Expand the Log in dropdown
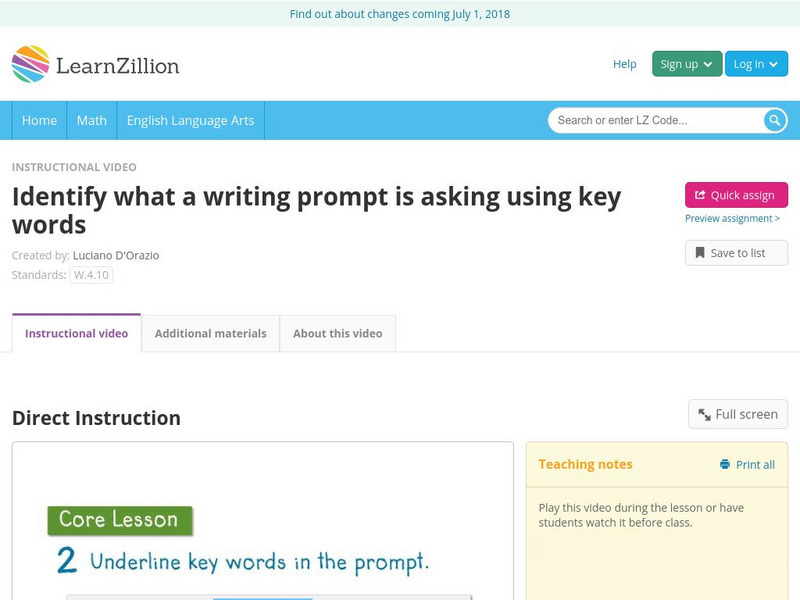 coord(755,63)
